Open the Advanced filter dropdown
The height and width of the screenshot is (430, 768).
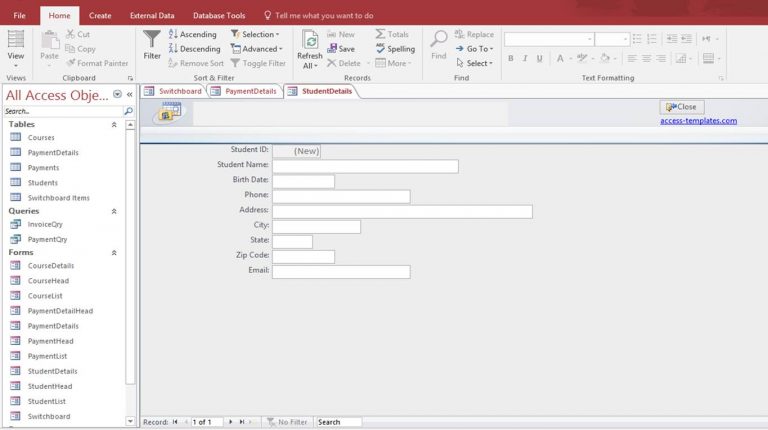257,49
